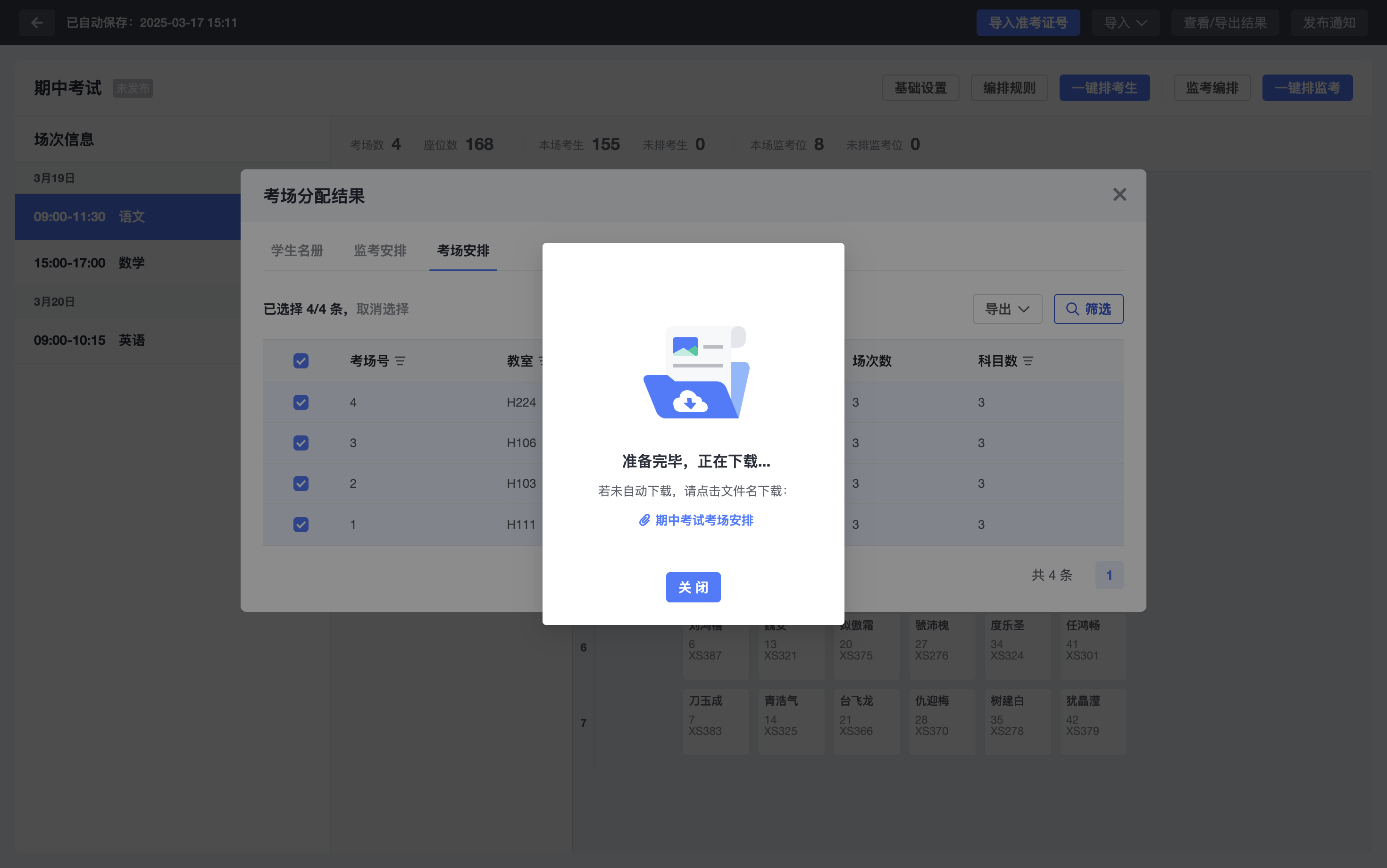This screenshot has height=868, width=1387.
Task: Click seat card 虢沛槐 XS276
Action: 942,646
